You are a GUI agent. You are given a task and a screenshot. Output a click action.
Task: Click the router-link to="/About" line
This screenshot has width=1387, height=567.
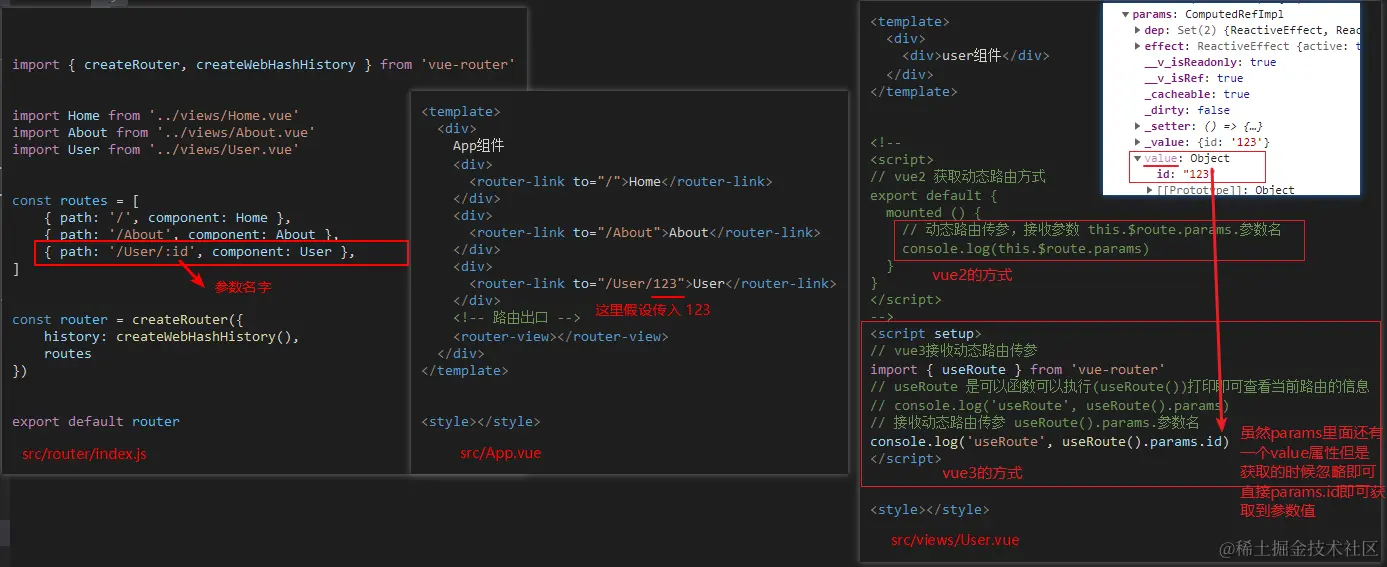(x=644, y=232)
